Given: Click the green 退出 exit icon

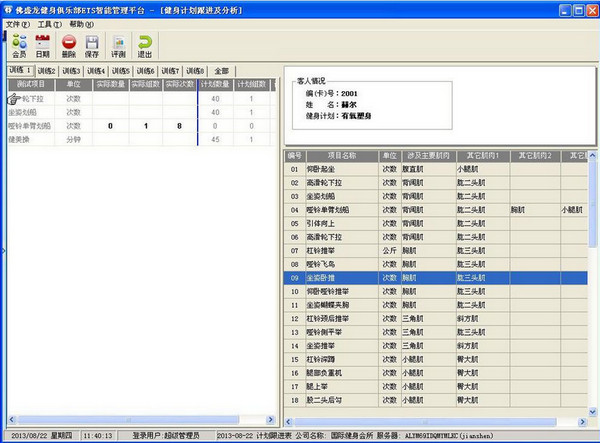Looking at the screenshot, I should point(145,42).
